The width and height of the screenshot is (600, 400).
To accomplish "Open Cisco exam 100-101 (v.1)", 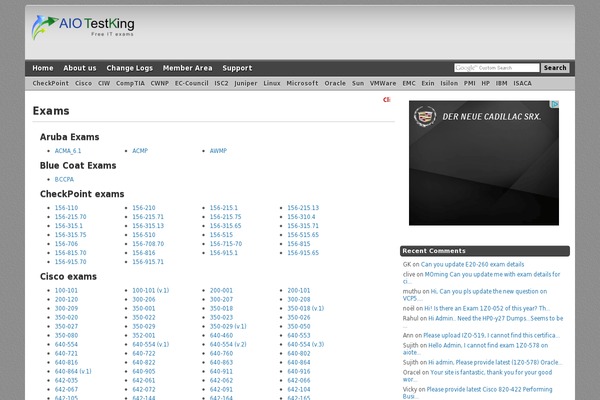I will [151, 291].
